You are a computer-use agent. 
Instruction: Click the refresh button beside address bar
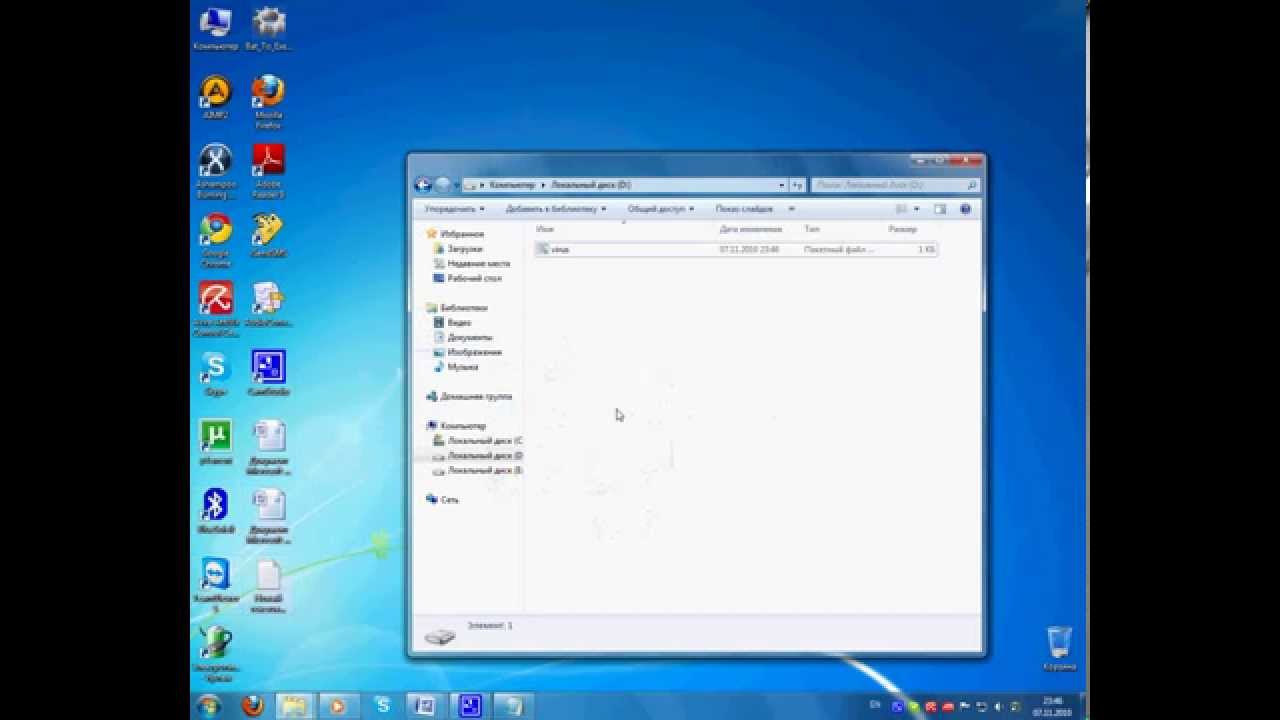[x=797, y=185]
